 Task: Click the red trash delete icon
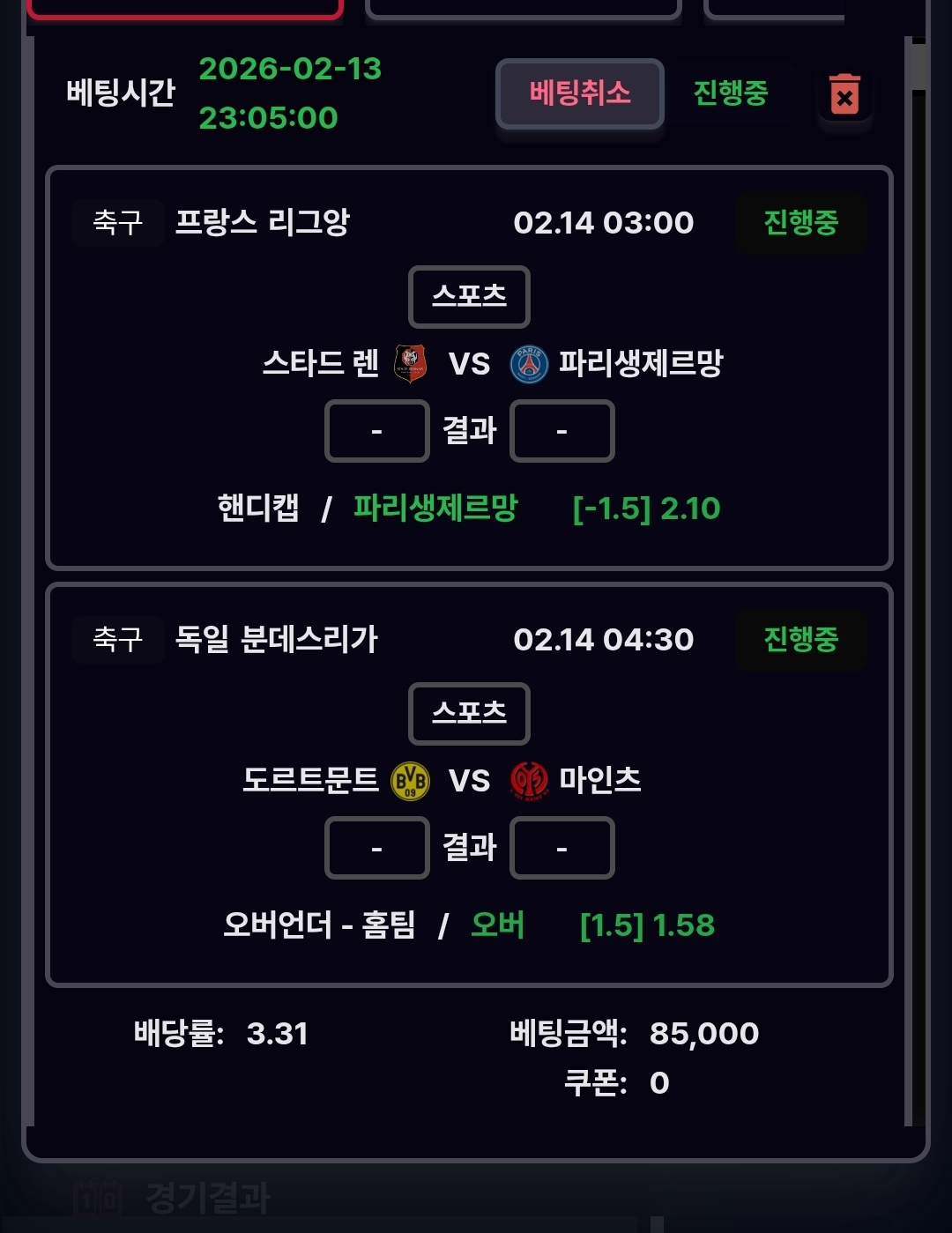(x=844, y=93)
